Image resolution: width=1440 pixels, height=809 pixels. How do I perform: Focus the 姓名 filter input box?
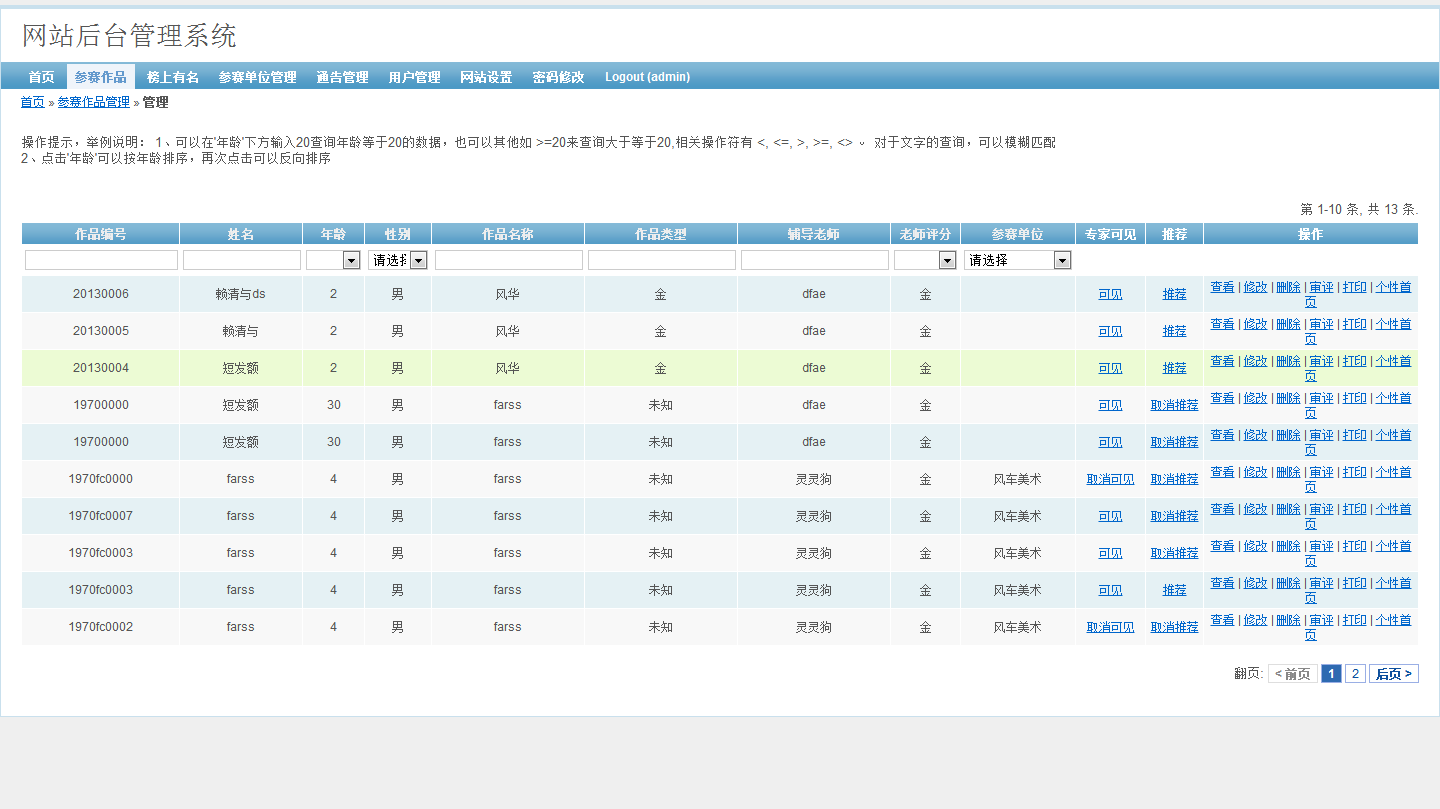coord(241,260)
